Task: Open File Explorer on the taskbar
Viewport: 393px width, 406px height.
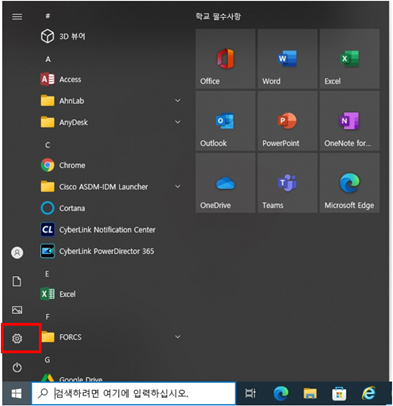Action: (310, 394)
